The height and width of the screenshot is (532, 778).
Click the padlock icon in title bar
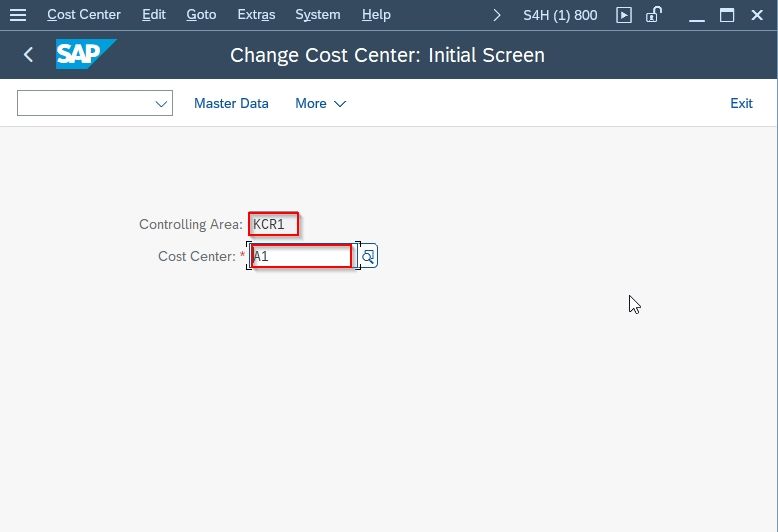[653, 14]
